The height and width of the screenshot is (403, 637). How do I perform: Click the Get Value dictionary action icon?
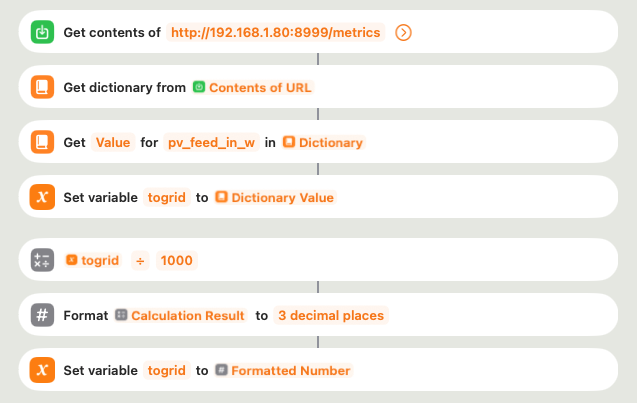pyautogui.click(x=42, y=142)
